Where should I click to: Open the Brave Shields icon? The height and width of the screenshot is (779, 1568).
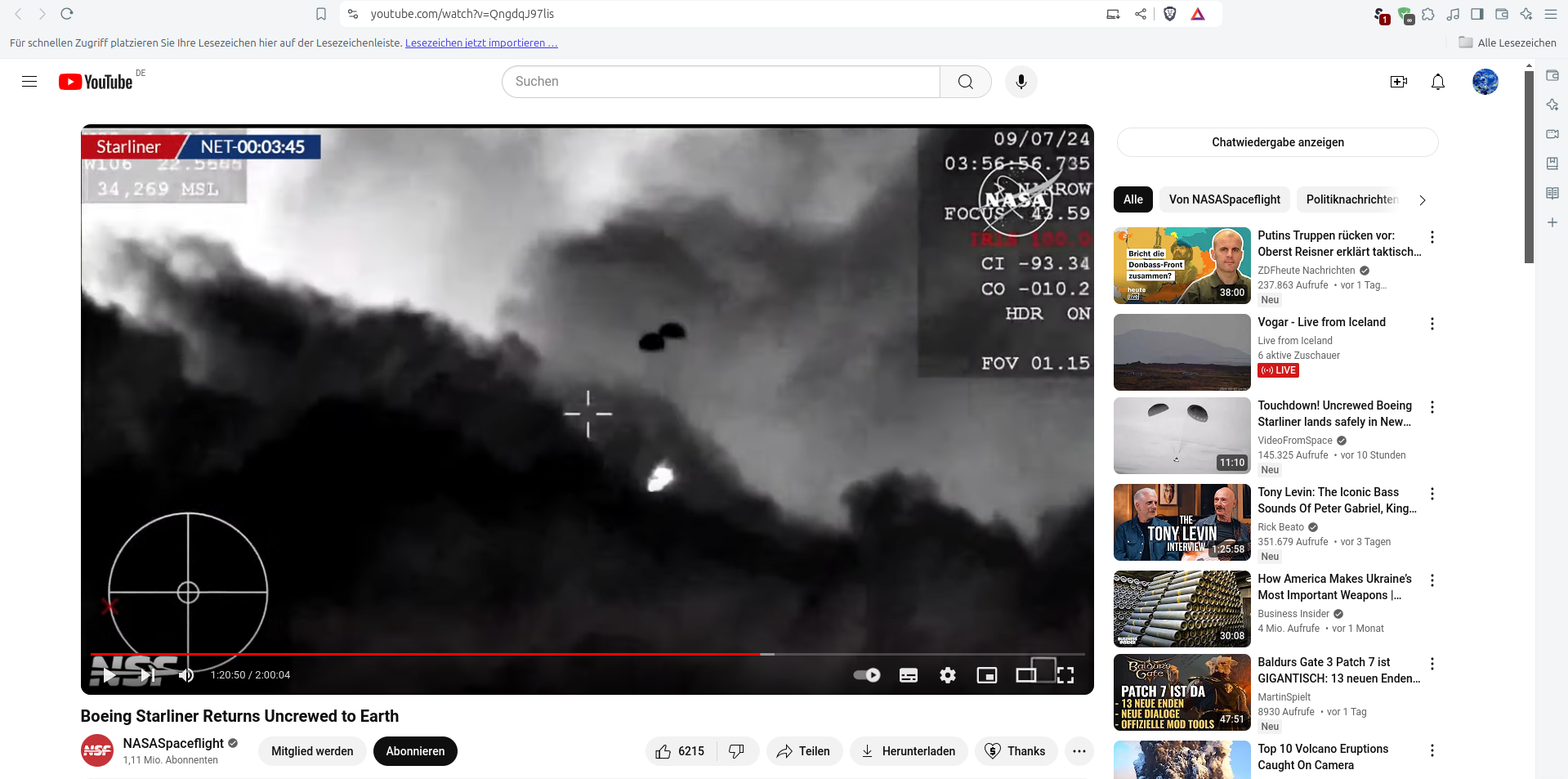1169,14
